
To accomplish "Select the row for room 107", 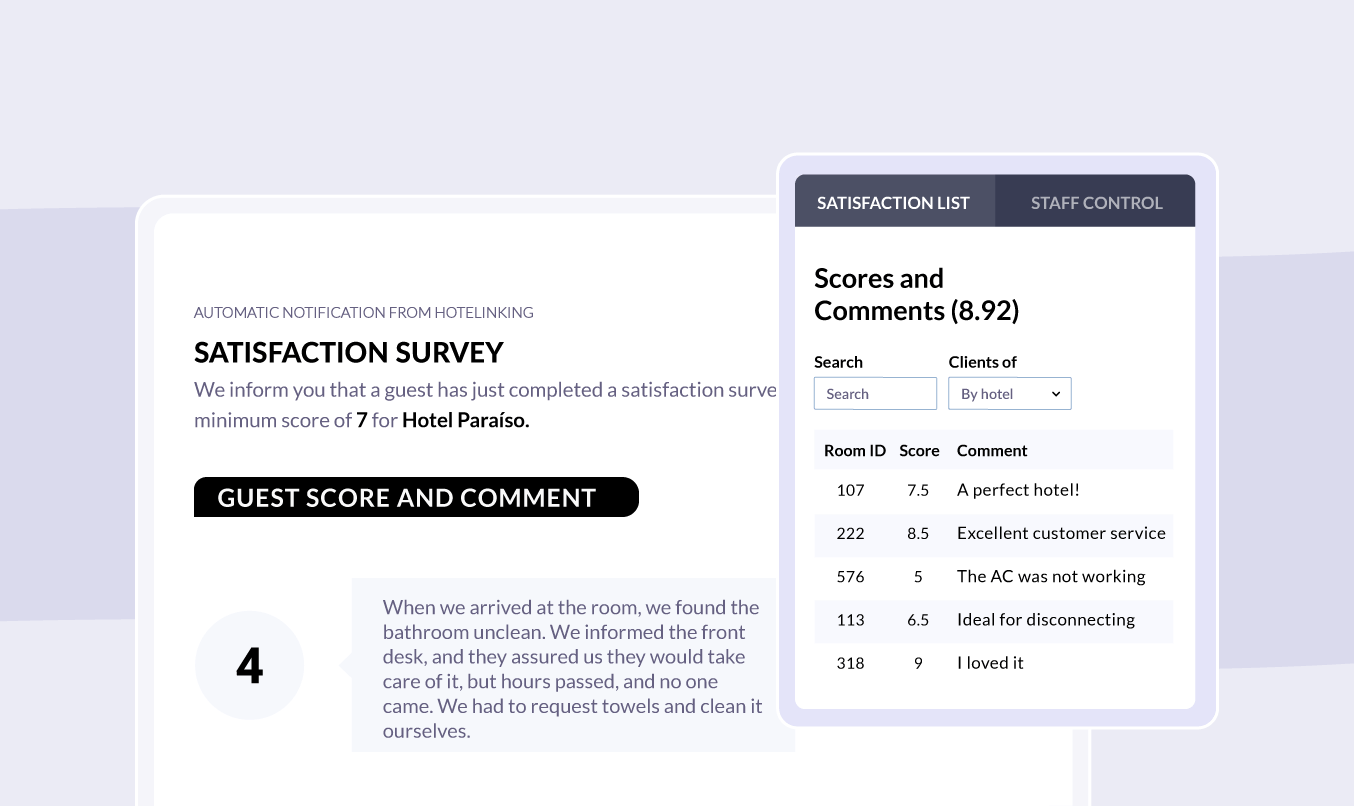I will (x=994, y=490).
